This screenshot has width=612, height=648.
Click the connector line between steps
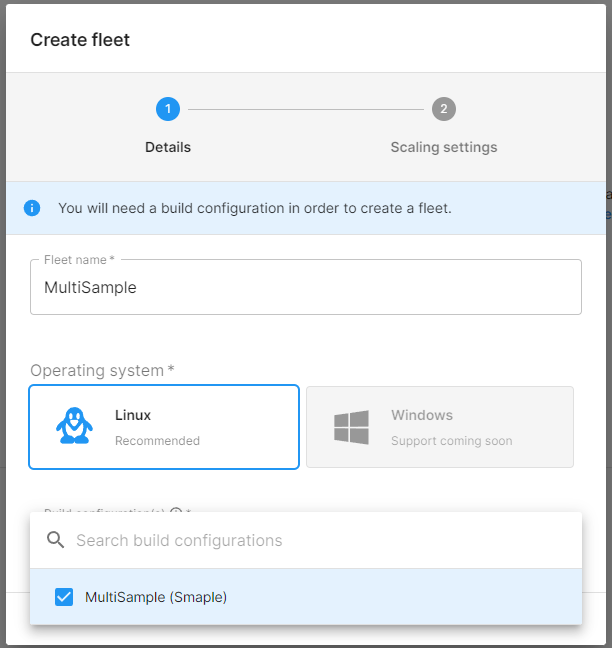pos(306,109)
